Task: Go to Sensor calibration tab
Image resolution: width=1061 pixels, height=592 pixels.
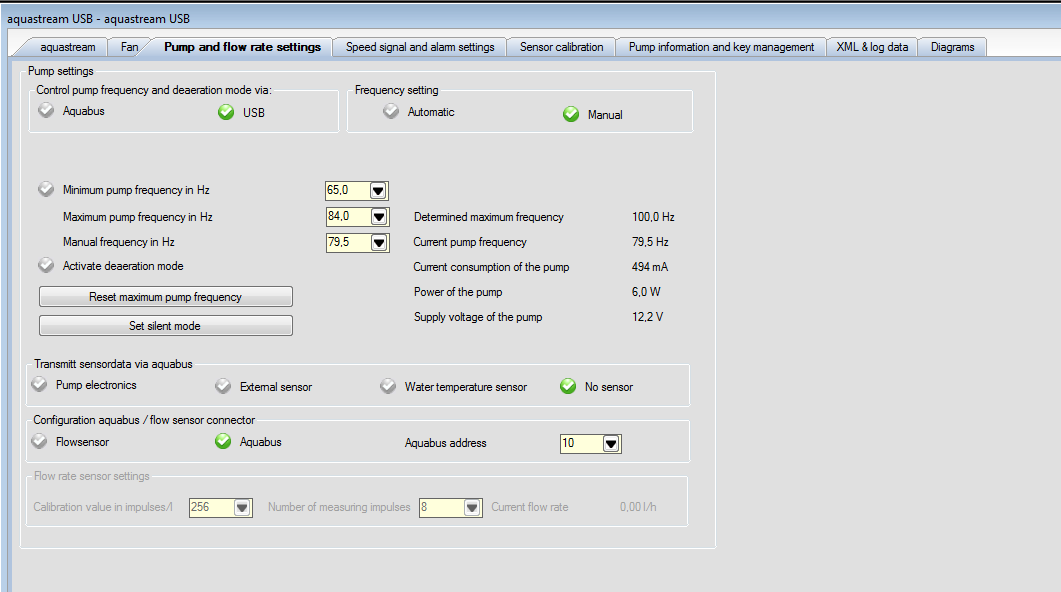Action: [561, 47]
